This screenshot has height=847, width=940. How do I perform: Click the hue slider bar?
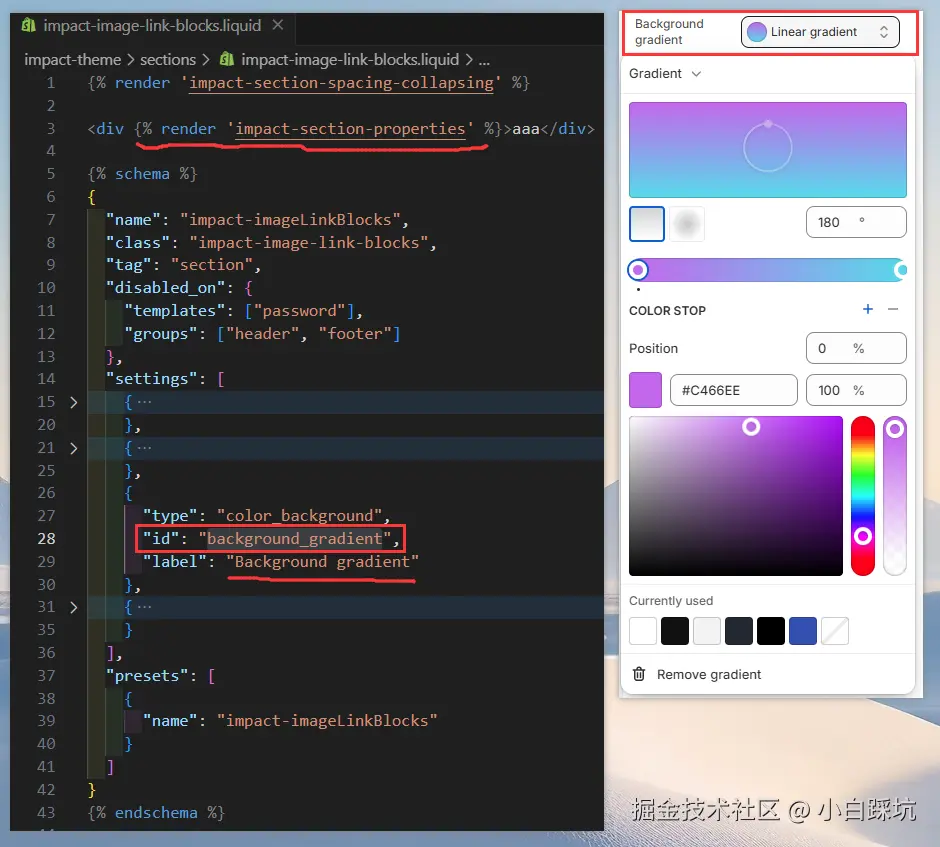click(x=863, y=496)
